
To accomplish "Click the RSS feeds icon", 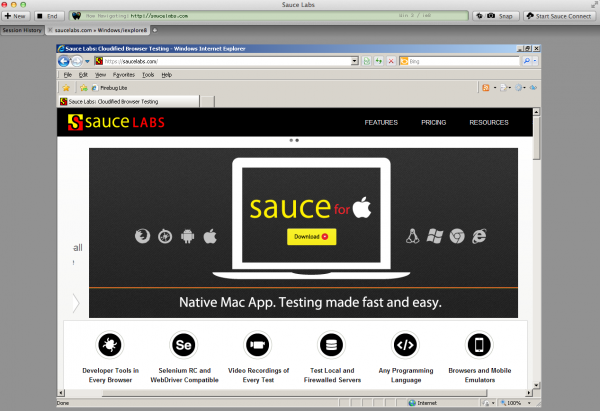I will coord(486,88).
